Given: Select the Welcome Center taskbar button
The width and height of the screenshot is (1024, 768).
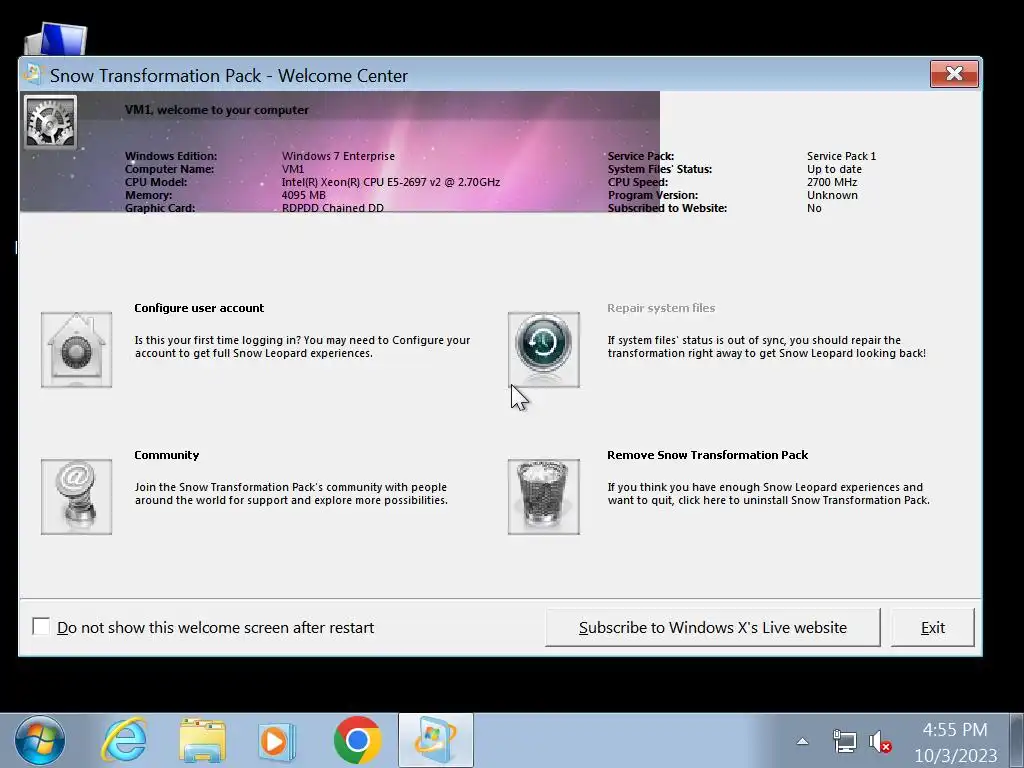Looking at the screenshot, I should (436, 741).
